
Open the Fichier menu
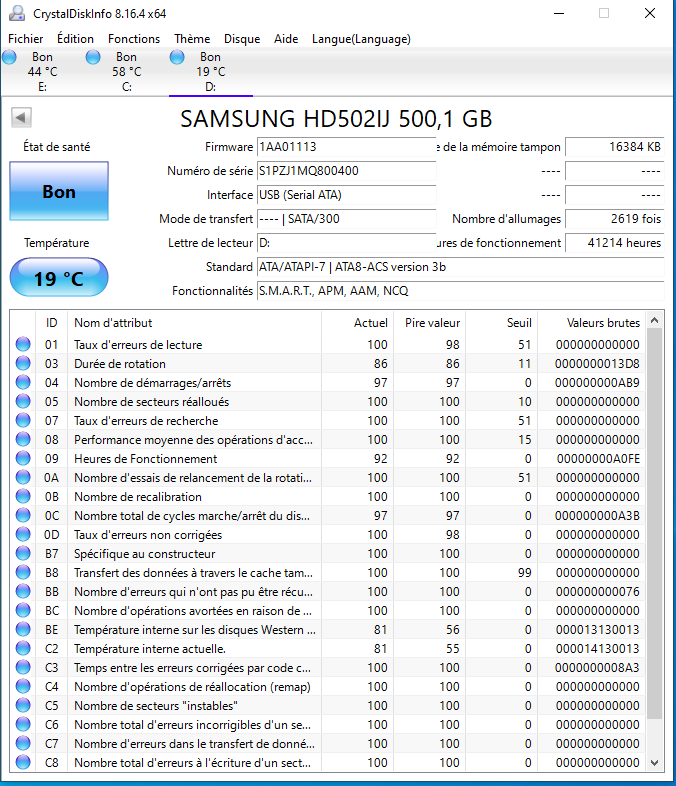[25, 39]
